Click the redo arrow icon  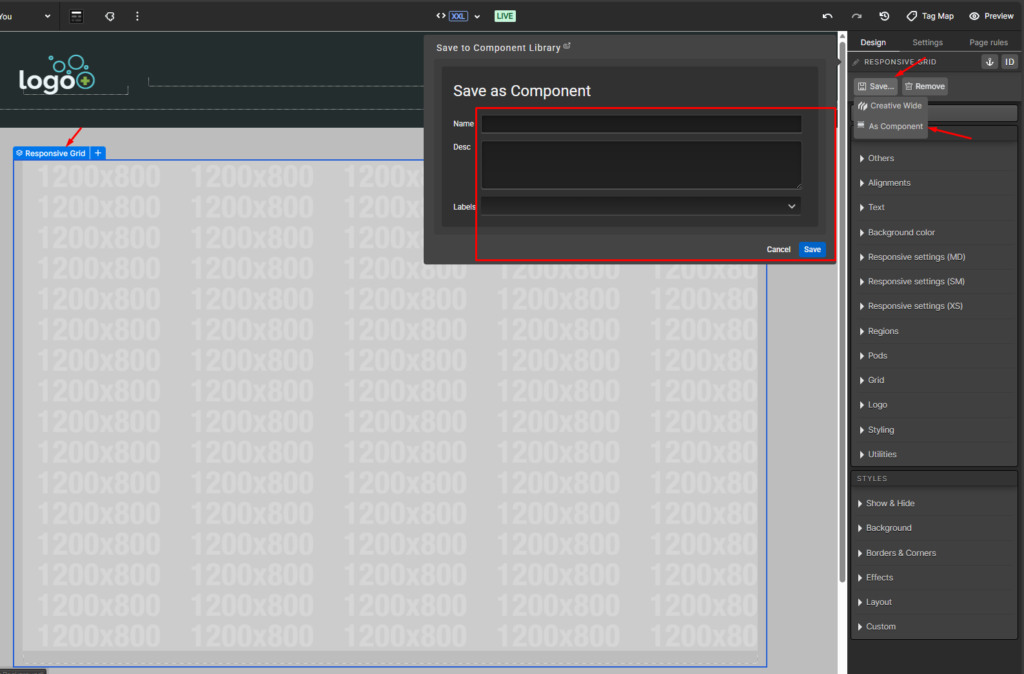pos(856,16)
